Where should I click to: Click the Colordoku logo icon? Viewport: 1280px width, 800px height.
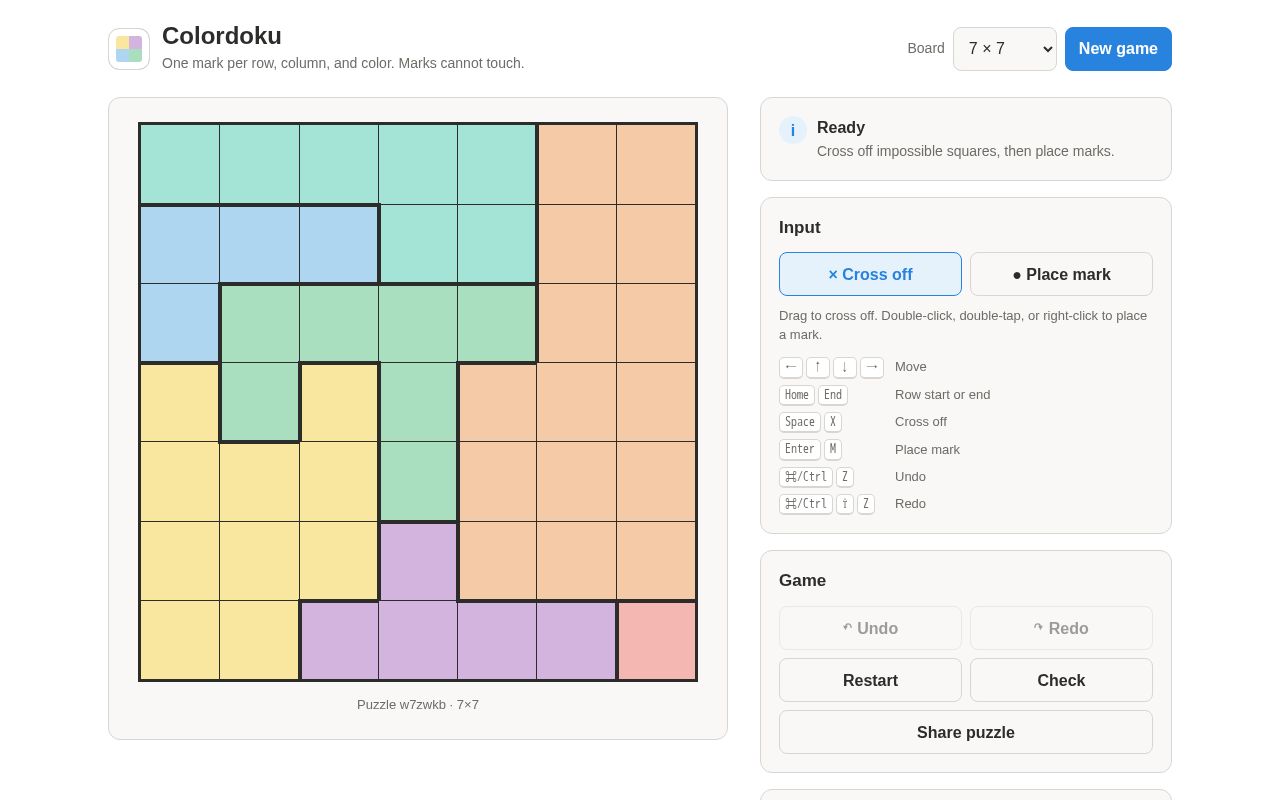(x=129, y=49)
